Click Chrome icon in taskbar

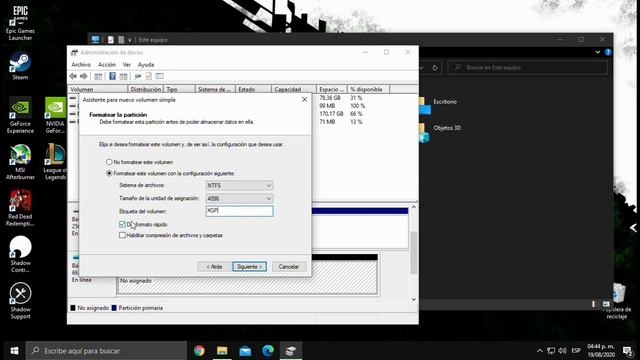(x=199, y=351)
